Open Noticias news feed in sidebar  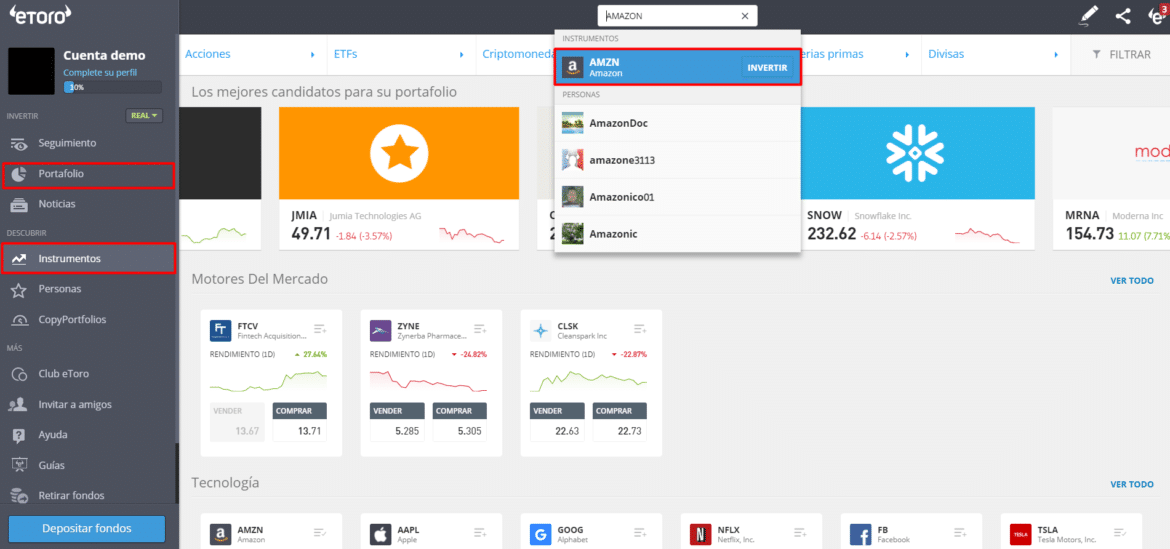click(x=57, y=204)
